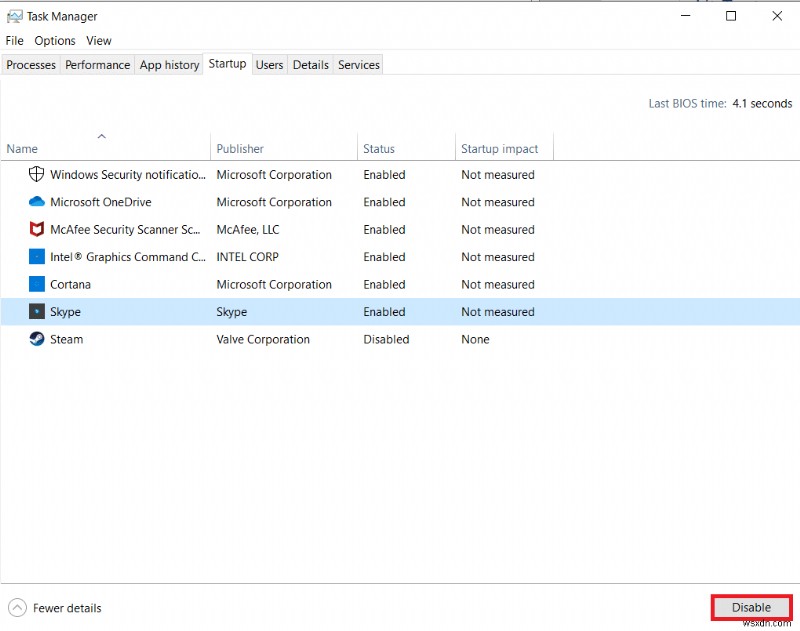Click the sort arrow above the Name column
Screen dimensions: 800x631
(102, 136)
